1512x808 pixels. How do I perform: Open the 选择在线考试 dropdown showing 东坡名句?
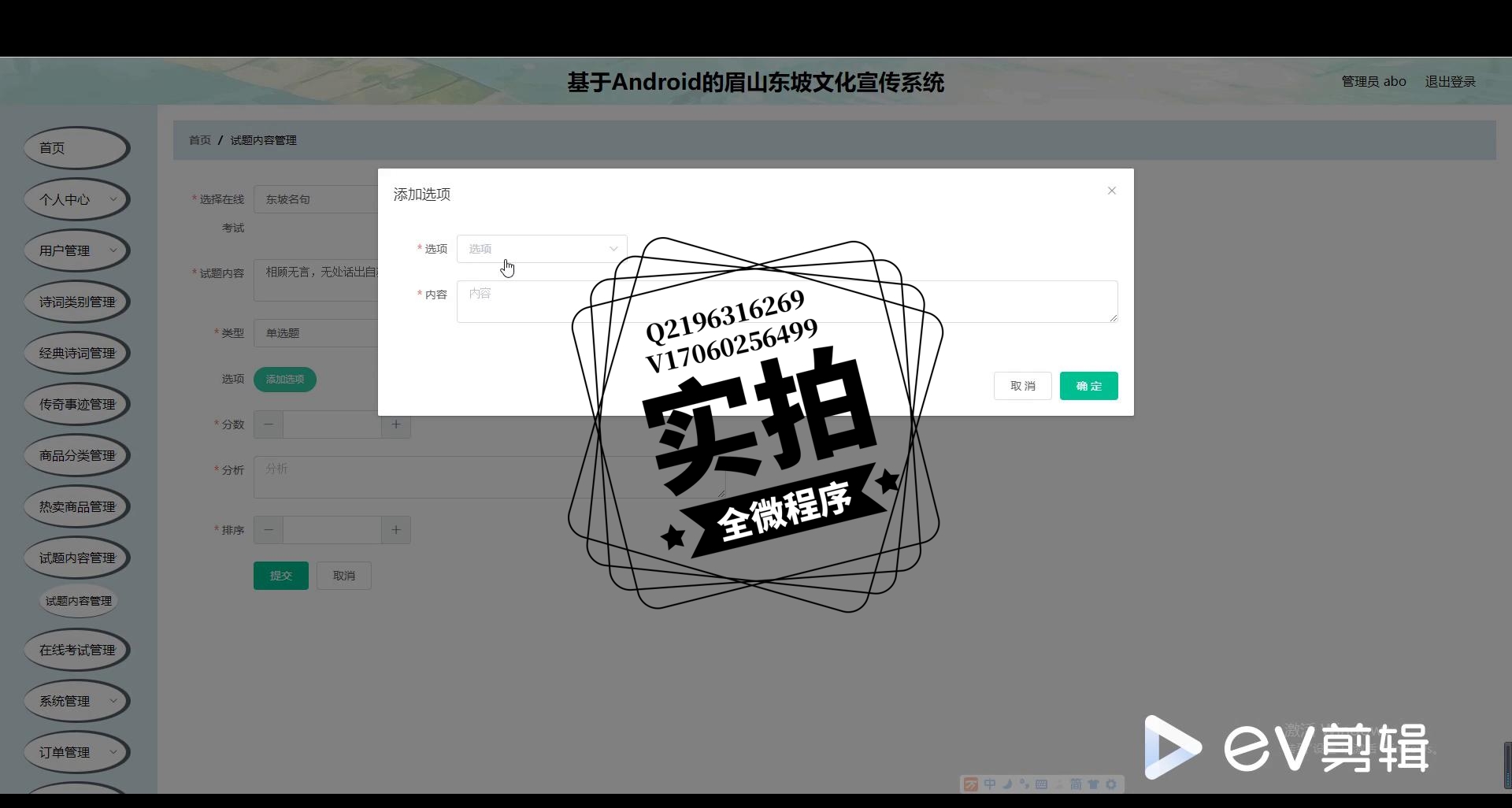pos(316,199)
